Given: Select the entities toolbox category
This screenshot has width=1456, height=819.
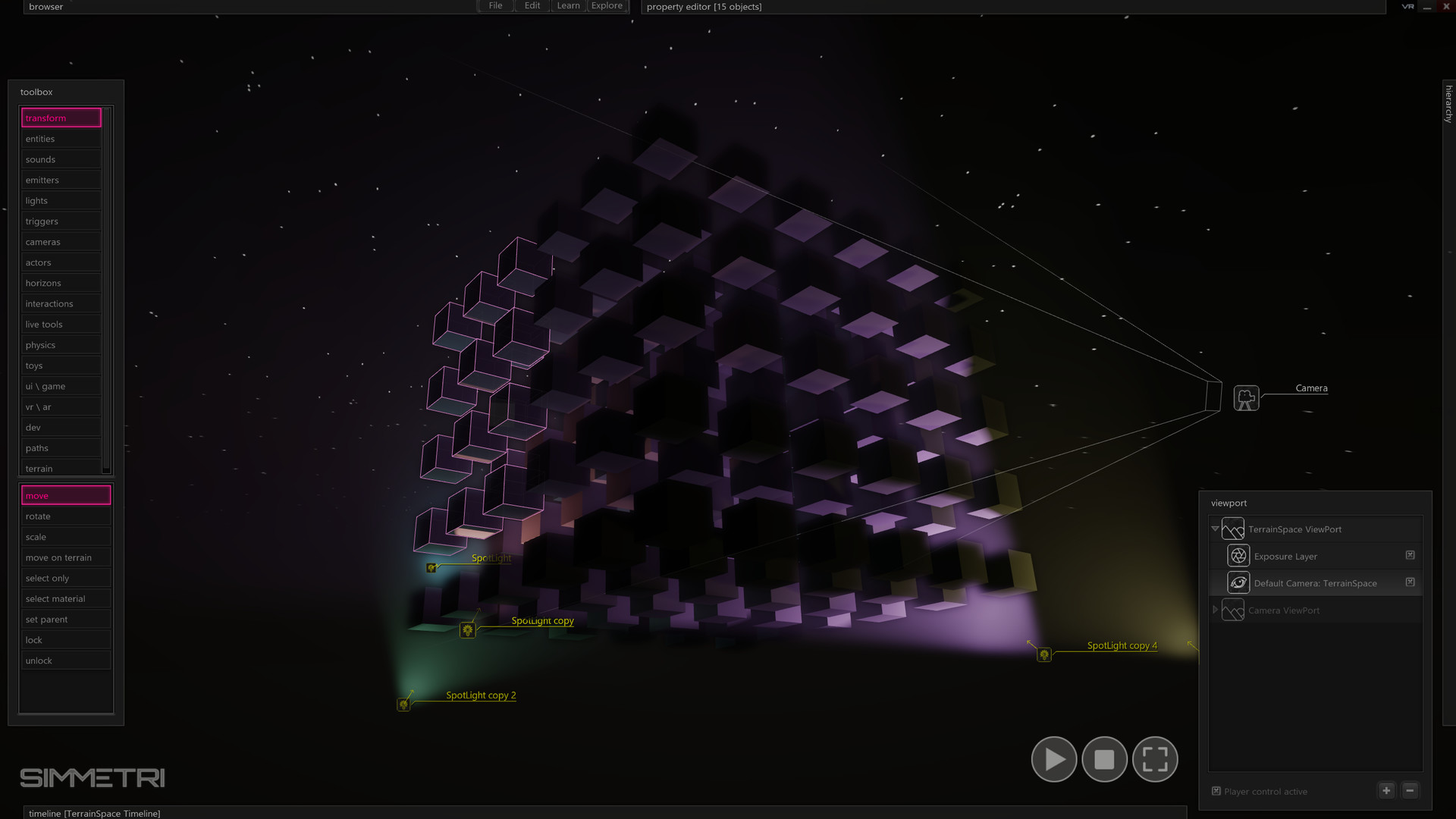Looking at the screenshot, I should (61, 139).
